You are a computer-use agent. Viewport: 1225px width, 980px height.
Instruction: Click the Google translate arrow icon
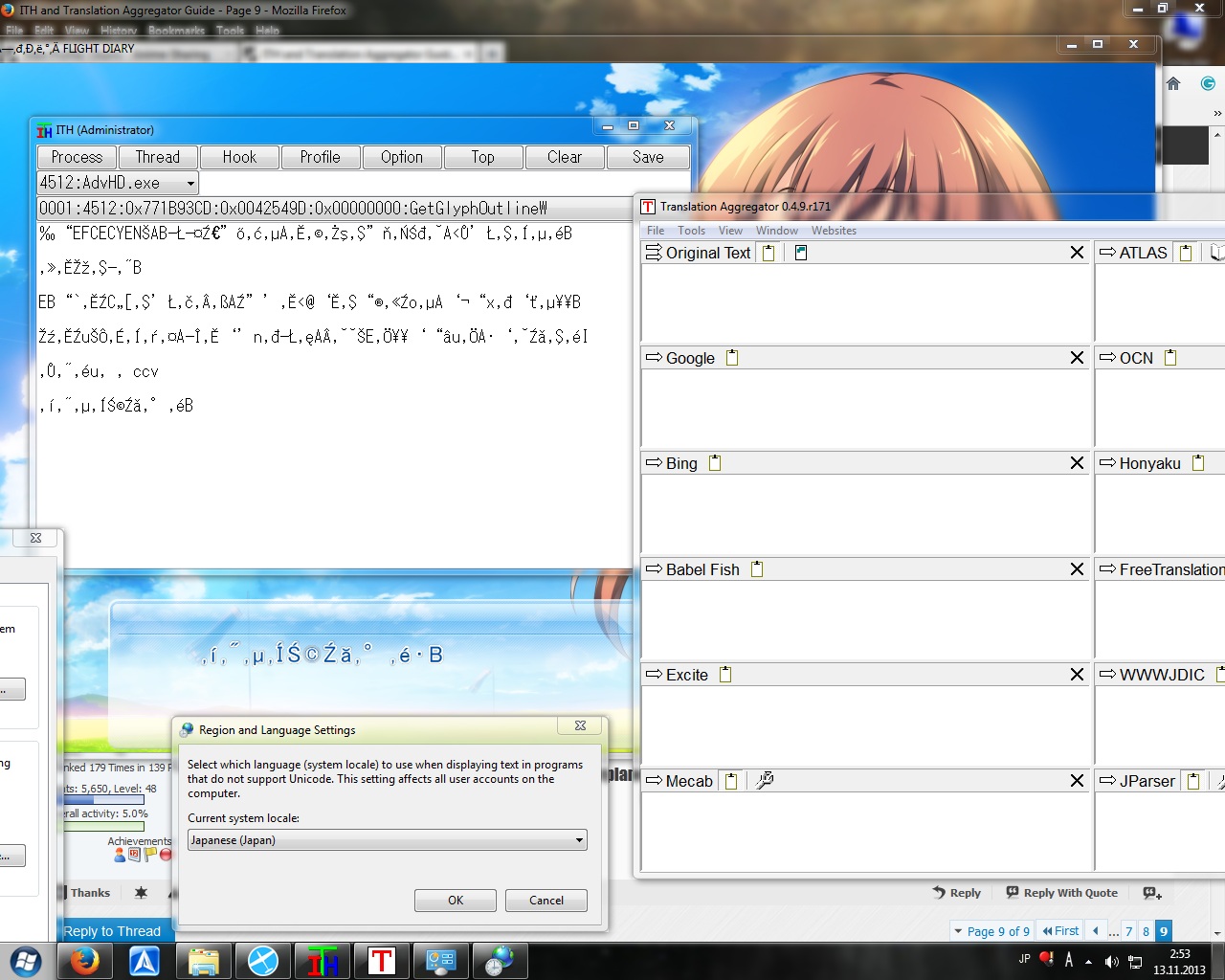pos(654,358)
